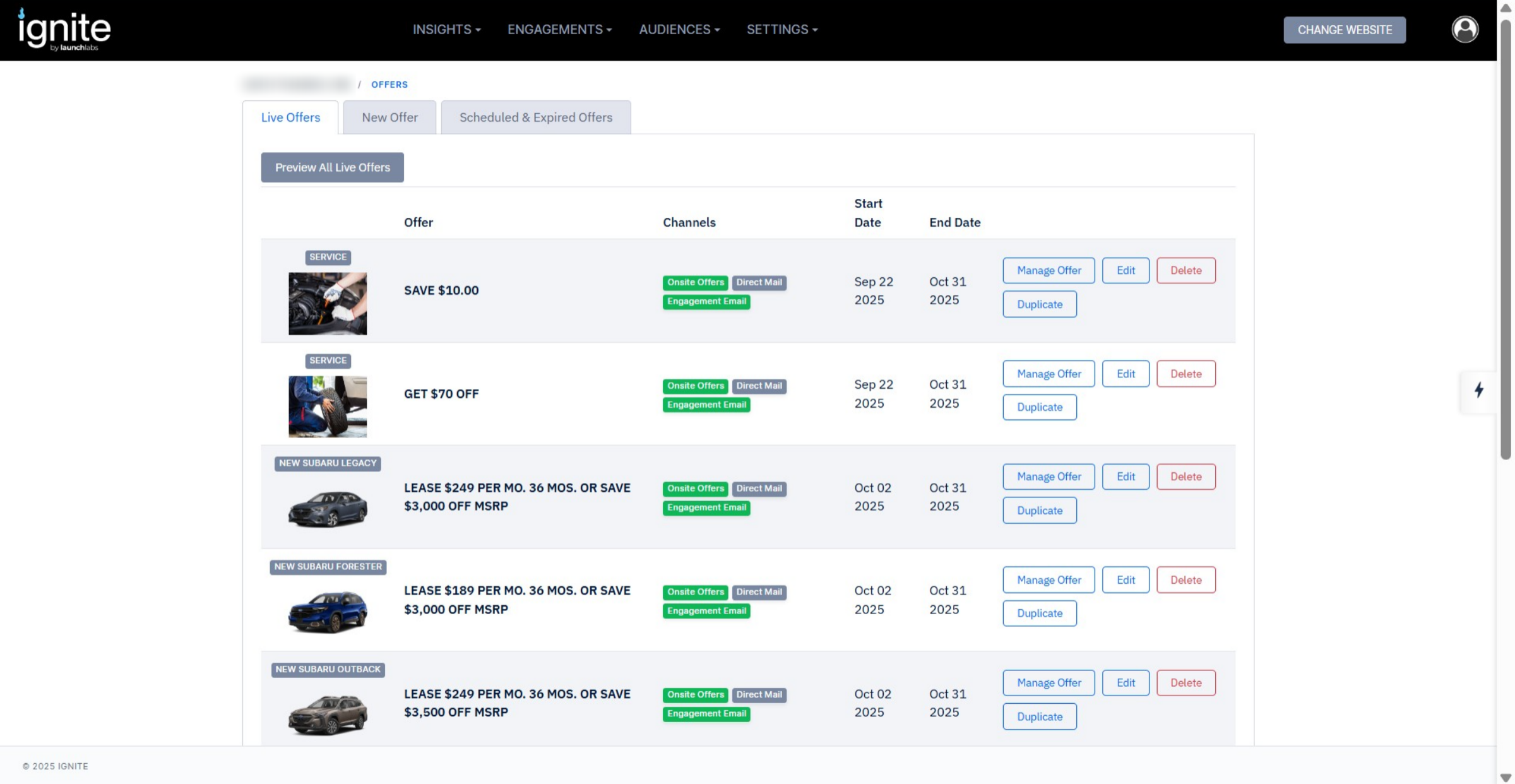Click the Ignite logo

click(x=64, y=29)
